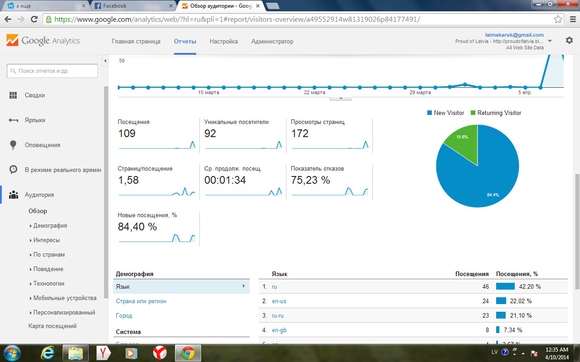Open the Город link

[124, 315]
